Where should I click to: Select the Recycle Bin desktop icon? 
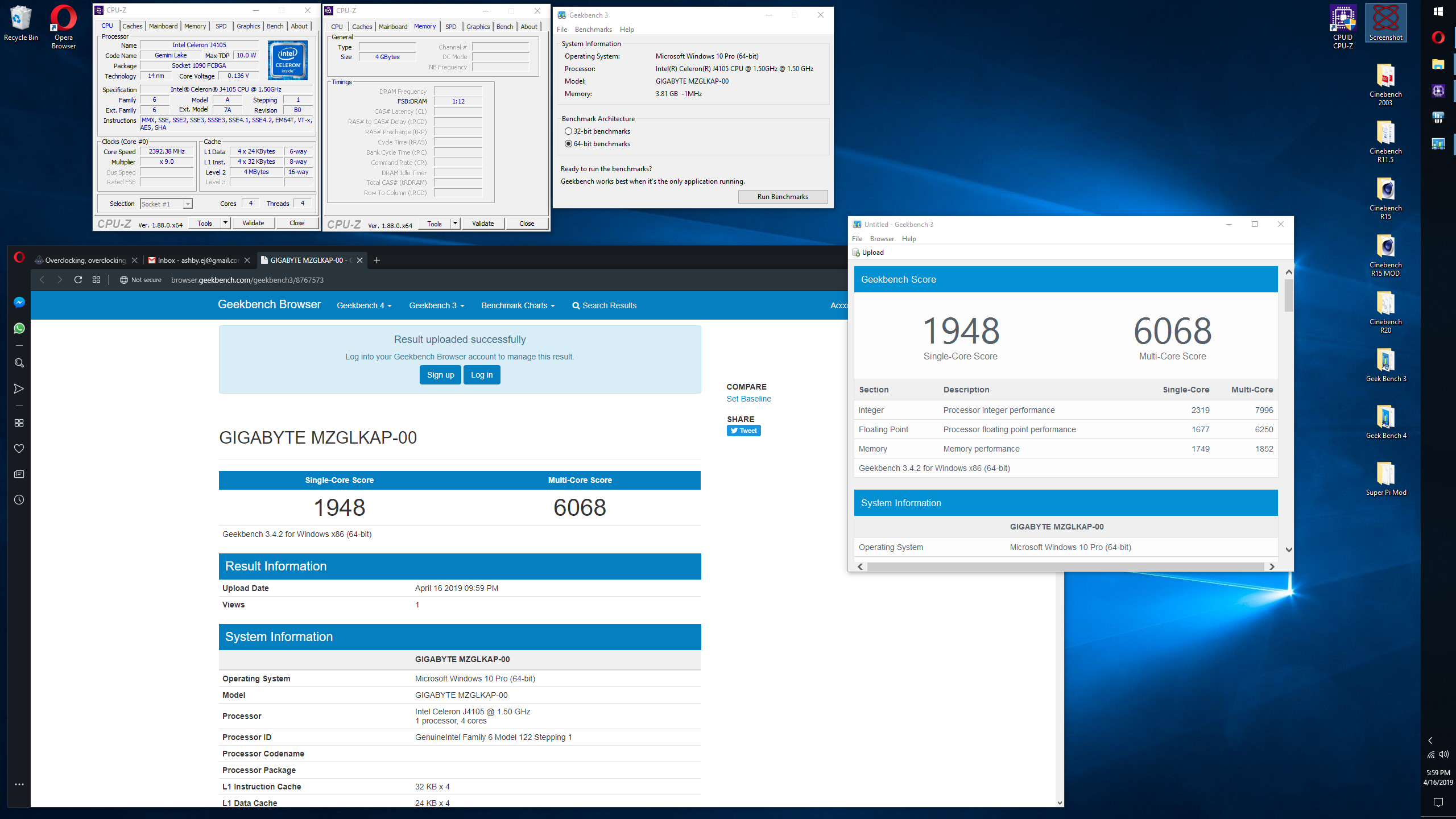point(21,23)
